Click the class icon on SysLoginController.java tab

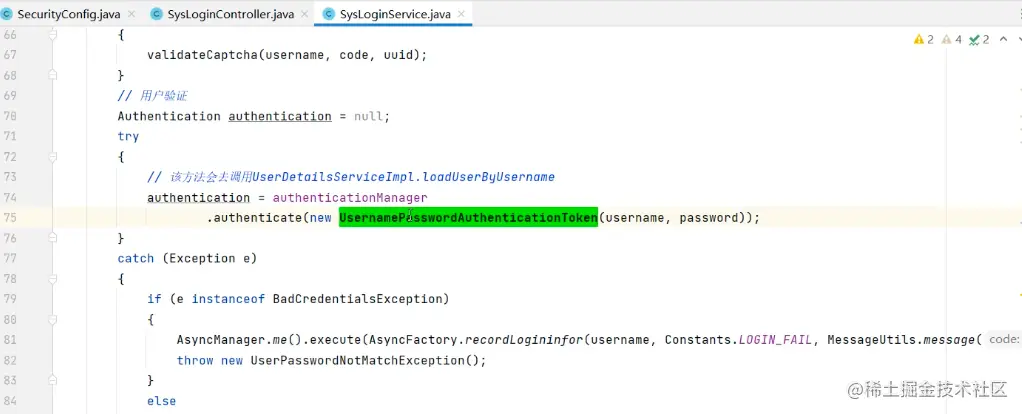pyautogui.click(x=156, y=14)
